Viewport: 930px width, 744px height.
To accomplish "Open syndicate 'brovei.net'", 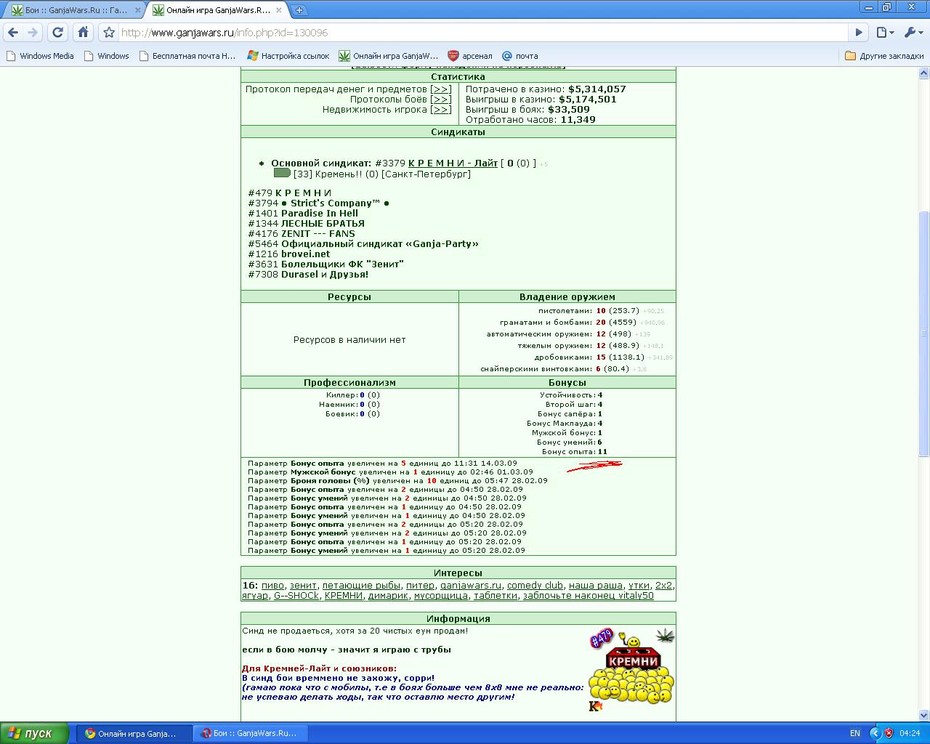I will tap(305, 253).
